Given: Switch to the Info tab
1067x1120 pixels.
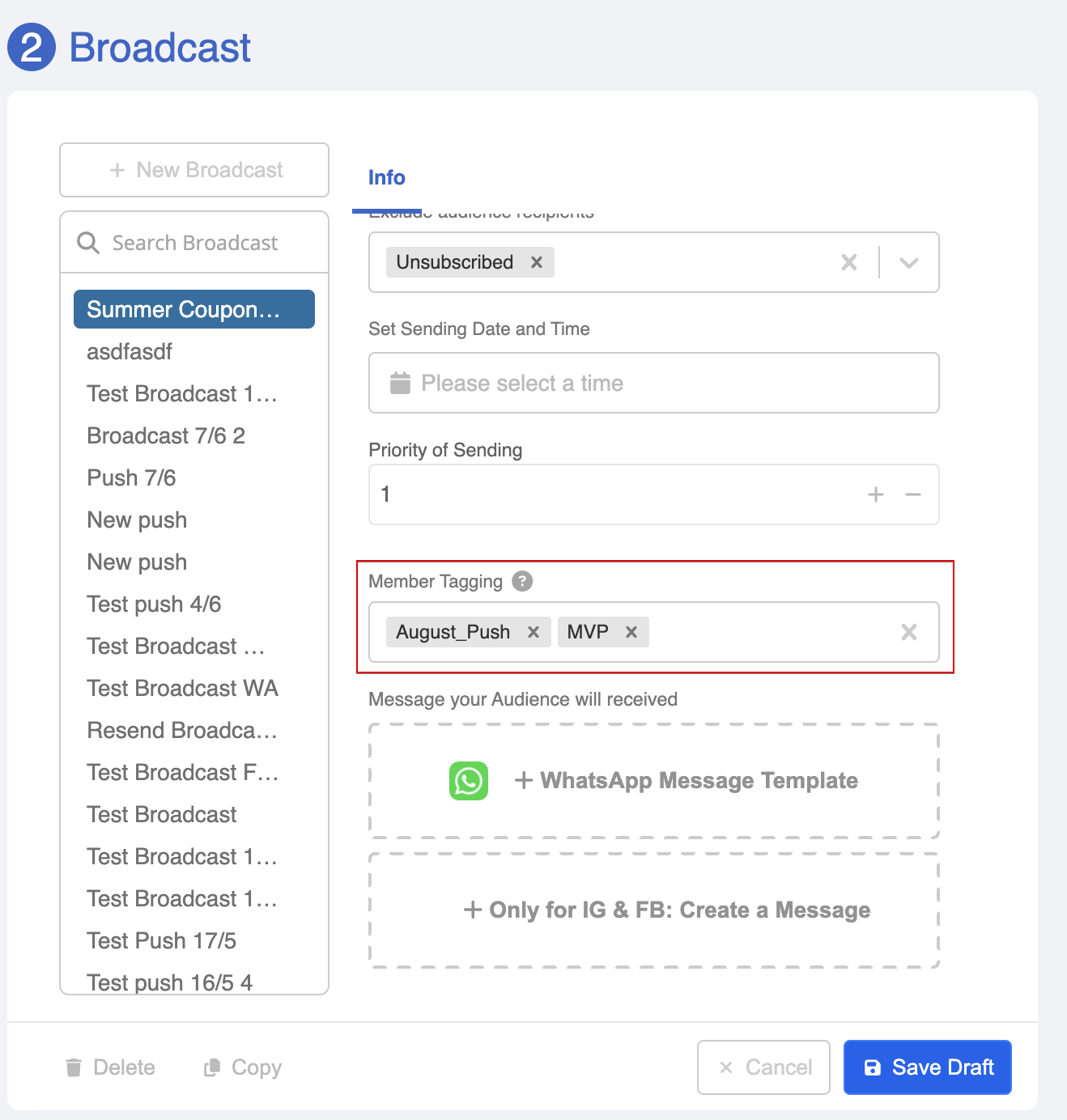Looking at the screenshot, I should [x=387, y=177].
